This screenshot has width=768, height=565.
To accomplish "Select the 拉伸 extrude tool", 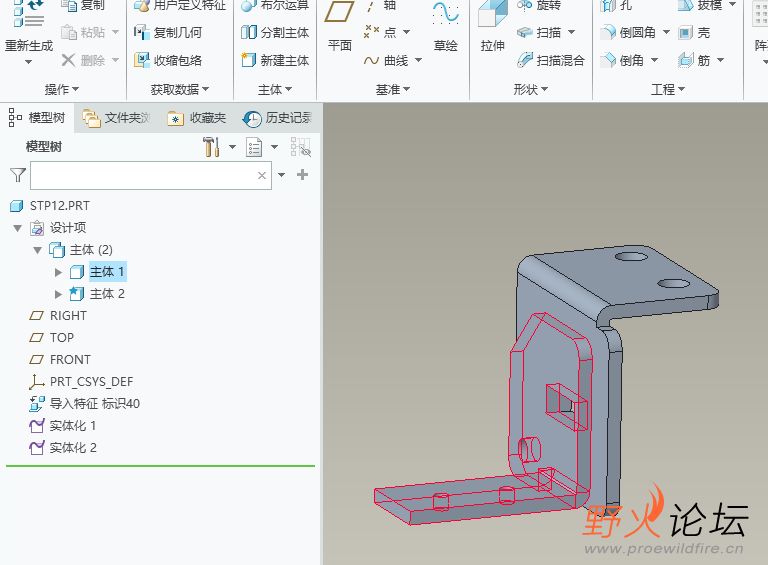I will [x=492, y=25].
